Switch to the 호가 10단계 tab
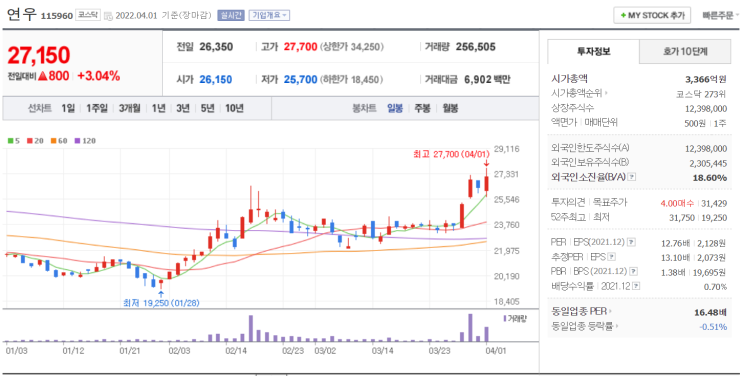The height and width of the screenshot is (376, 743). coord(685,51)
